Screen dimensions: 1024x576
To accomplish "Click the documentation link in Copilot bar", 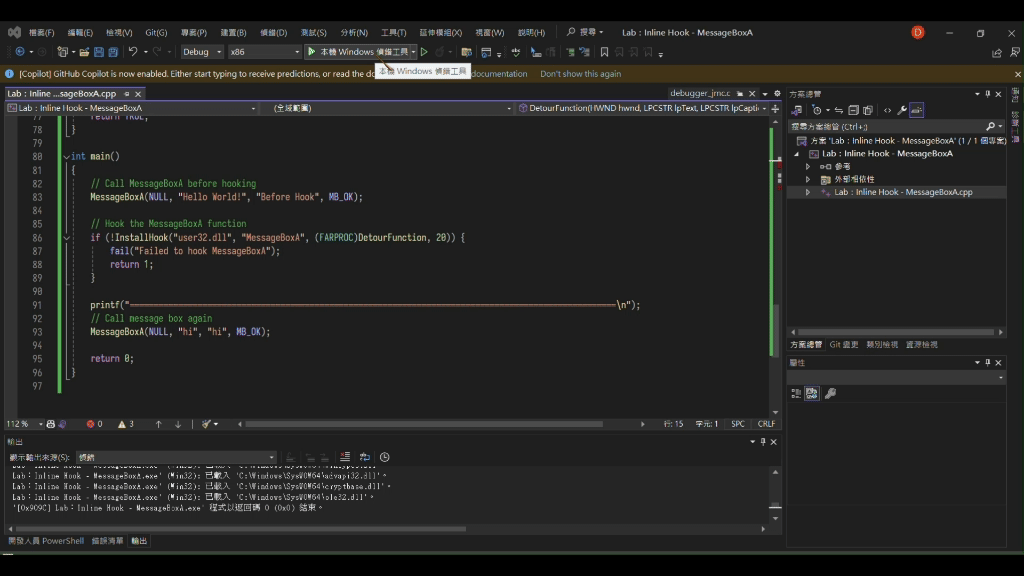I will click(499, 74).
